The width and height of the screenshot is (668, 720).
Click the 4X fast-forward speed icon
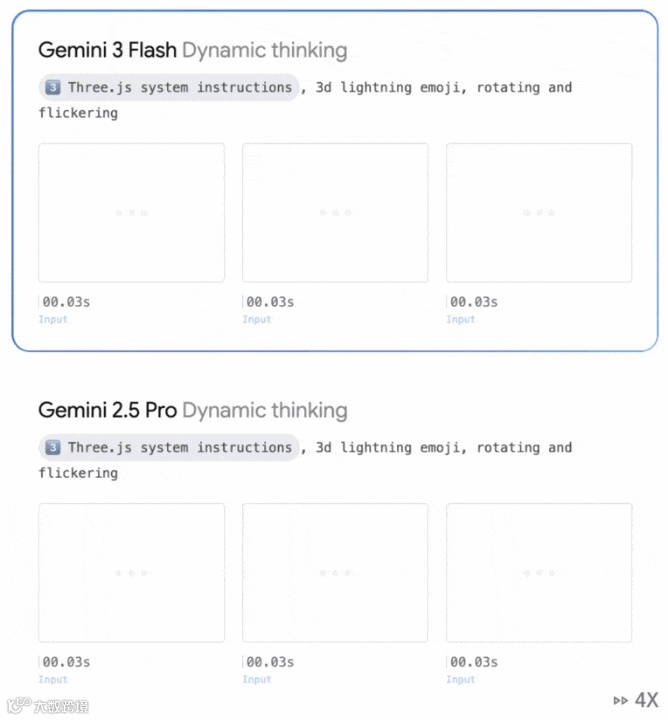coord(636,700)
